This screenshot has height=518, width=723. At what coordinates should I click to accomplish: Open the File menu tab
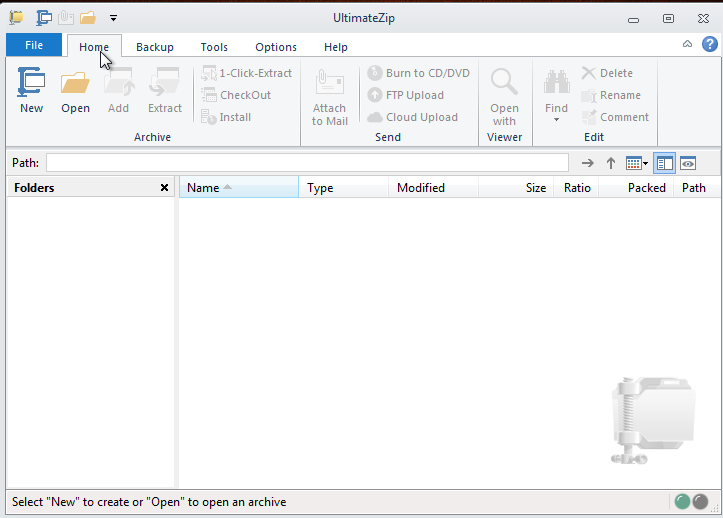34,45
